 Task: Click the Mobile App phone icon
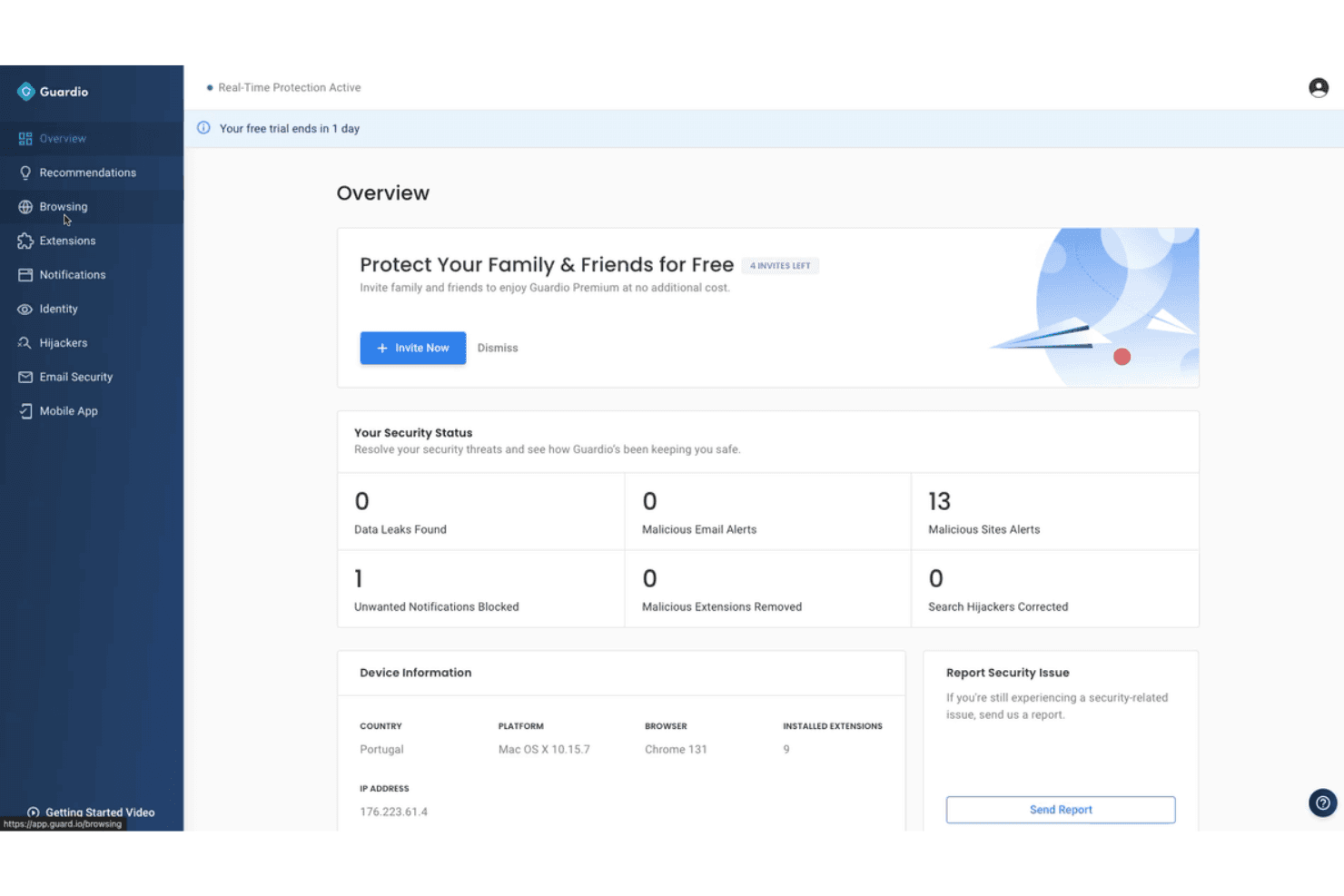pos(25,411)
